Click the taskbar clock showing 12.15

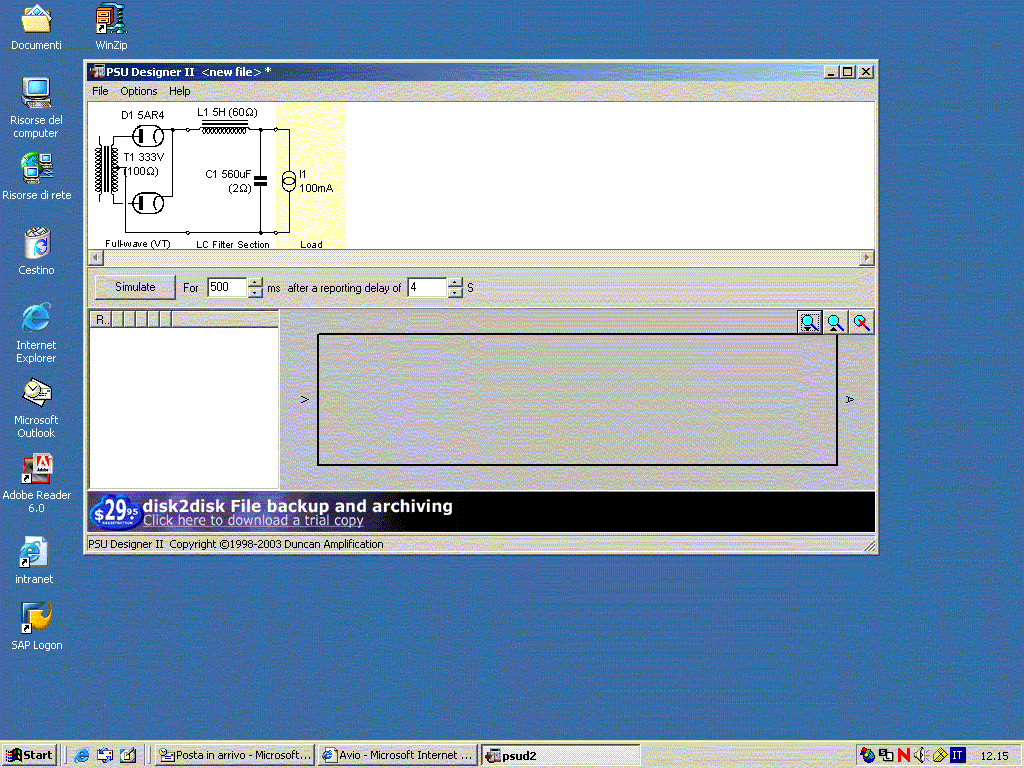coord(995,756)
